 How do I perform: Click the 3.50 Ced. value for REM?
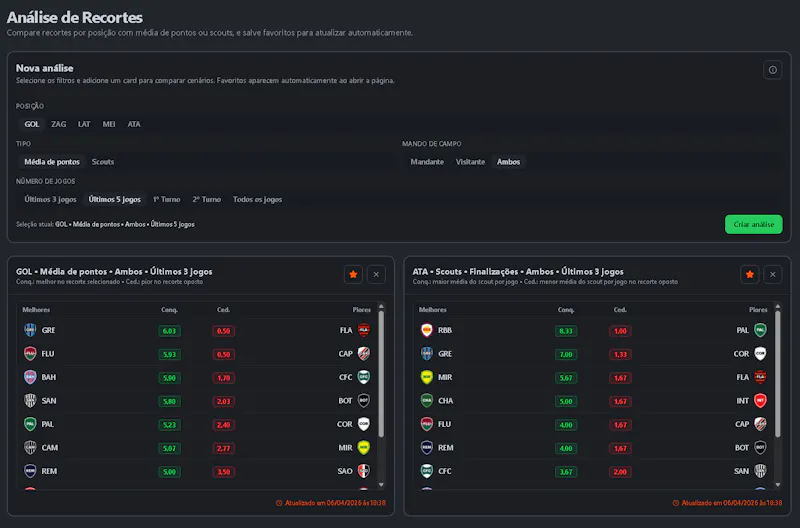click(x=223, y=472)
